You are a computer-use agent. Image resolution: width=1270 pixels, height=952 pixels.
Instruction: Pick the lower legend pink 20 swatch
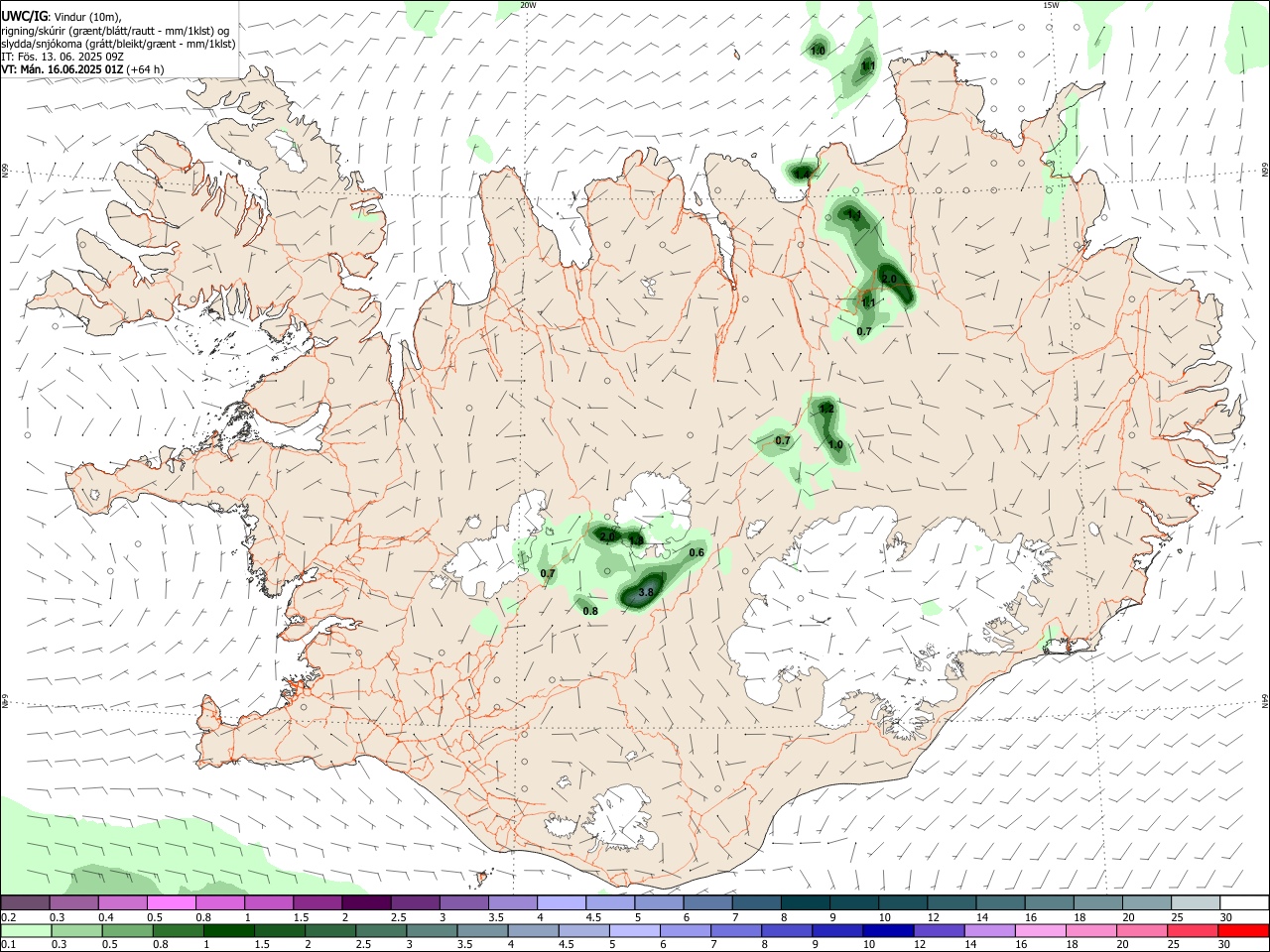point(1144,930)
